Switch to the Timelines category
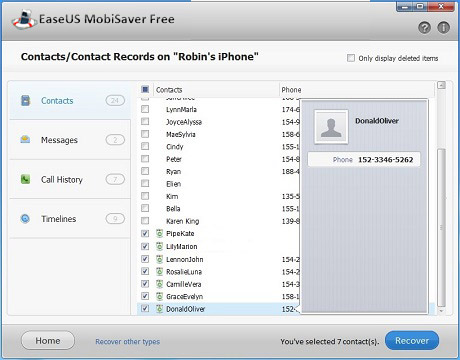This screenshot has height=360, width=460. point(70,219)
